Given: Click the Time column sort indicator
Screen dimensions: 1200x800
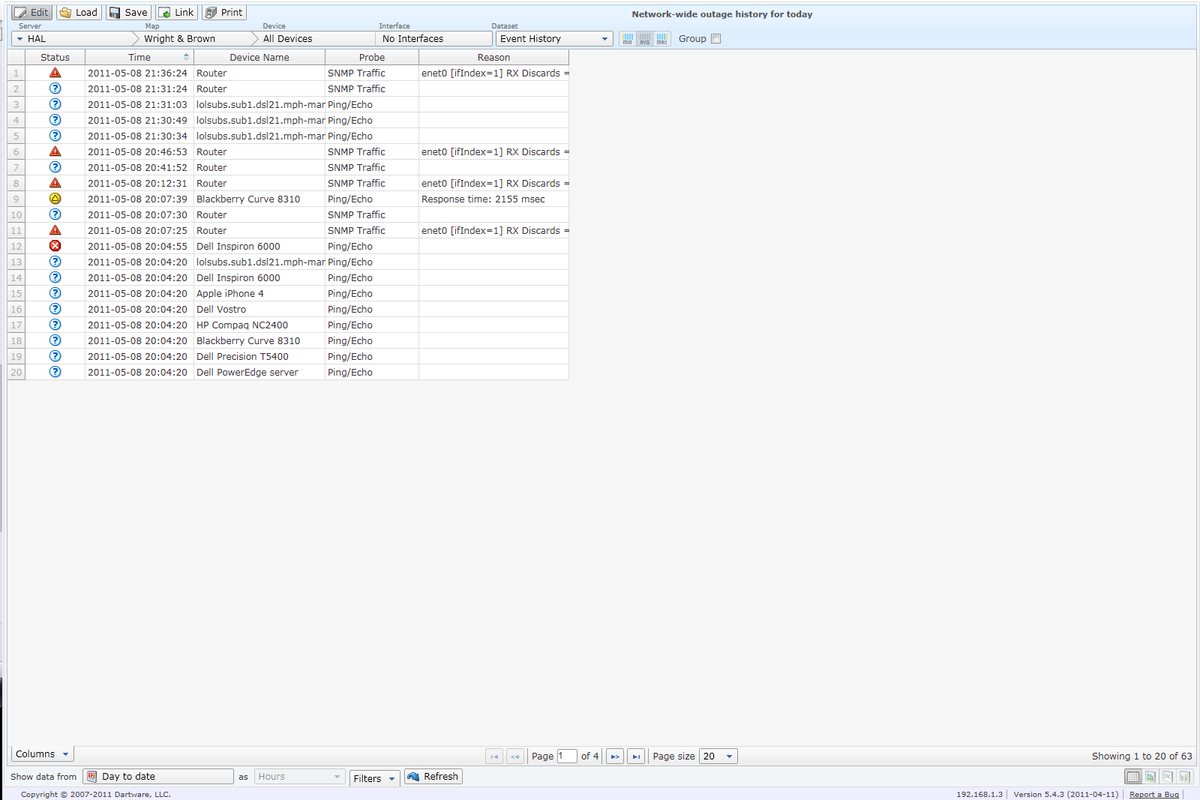Looking at the screenshot, I should click(185, 57).
